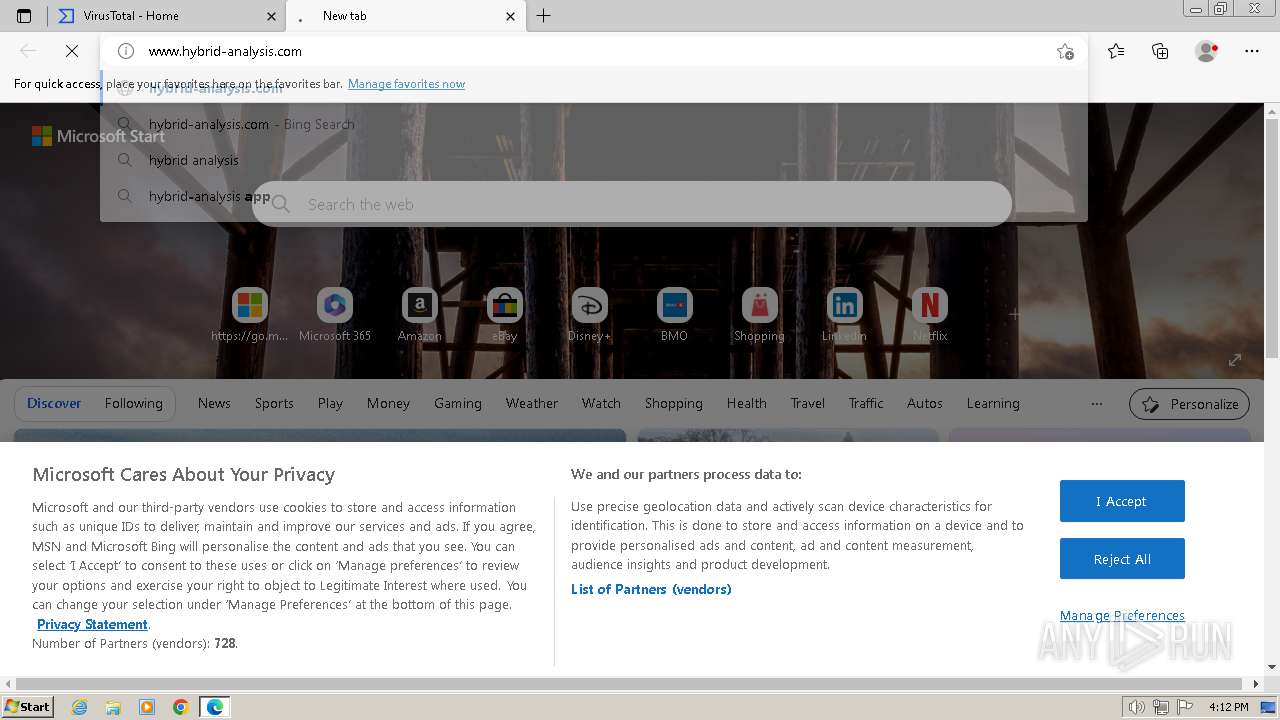Open the tab actions menu icon
Viewport: 1280px width, 720px height.
(x=24, y=16)
